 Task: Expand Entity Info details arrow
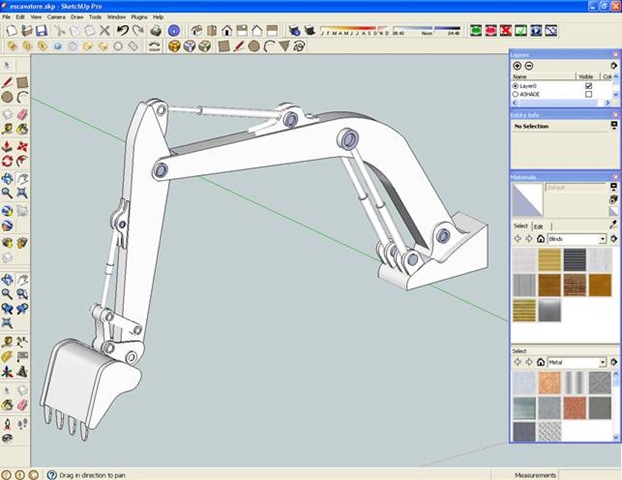[613, 127]
